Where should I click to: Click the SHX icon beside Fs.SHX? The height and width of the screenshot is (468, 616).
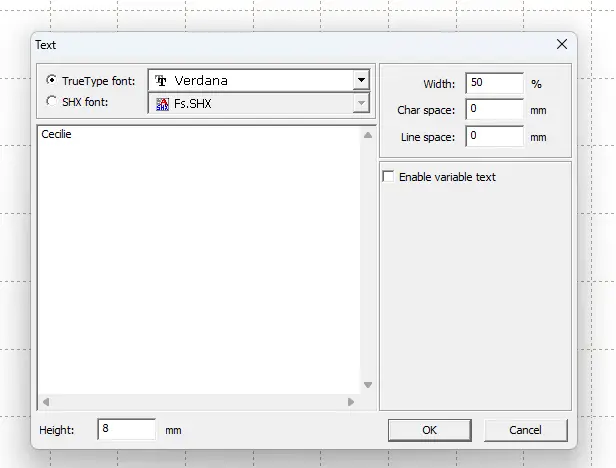tap(162, 104)
